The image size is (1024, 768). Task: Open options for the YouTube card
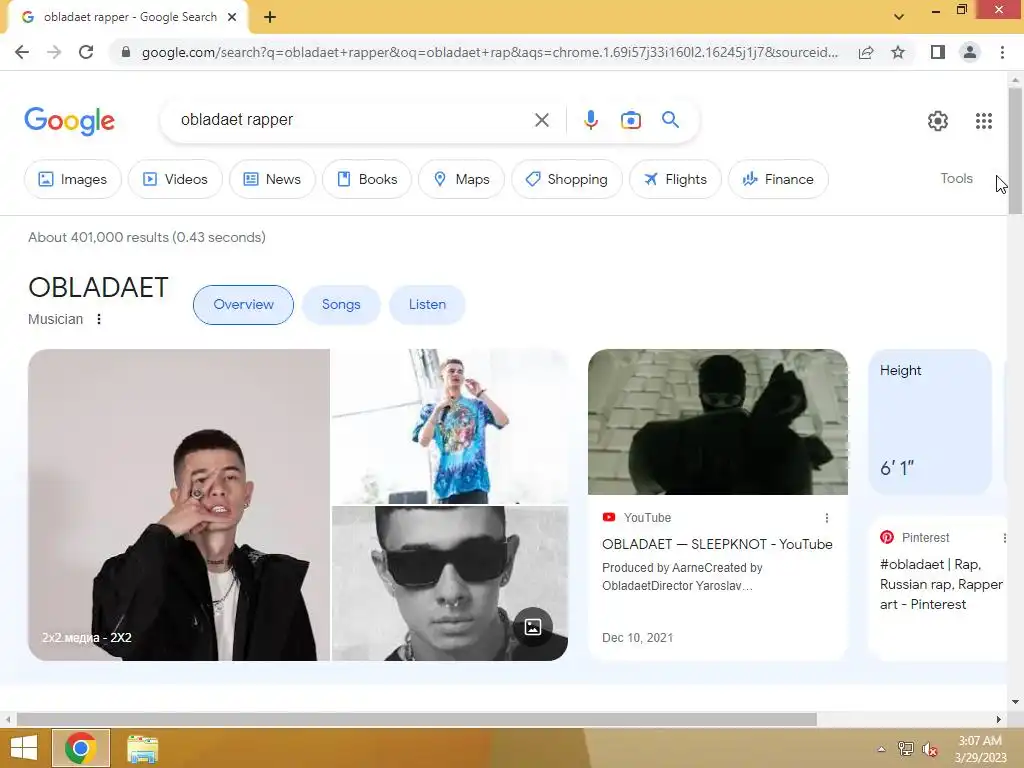point(827,518)
